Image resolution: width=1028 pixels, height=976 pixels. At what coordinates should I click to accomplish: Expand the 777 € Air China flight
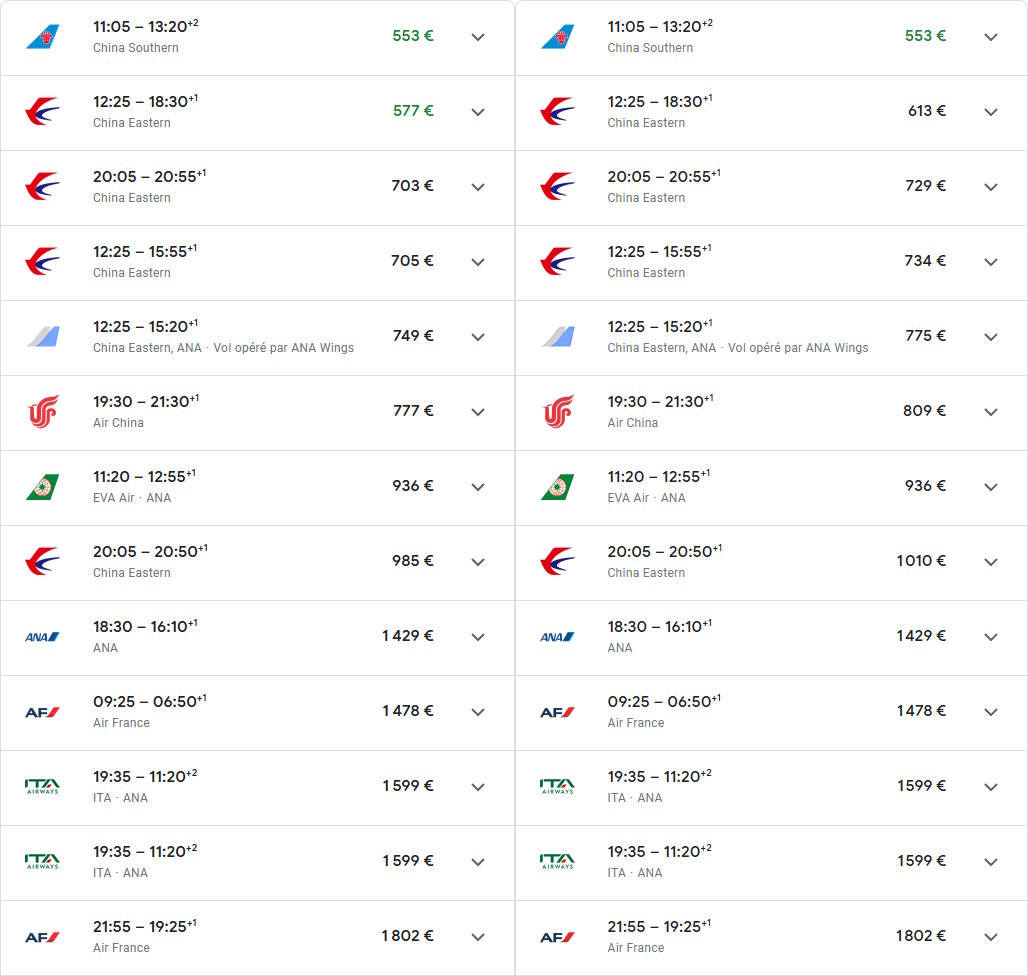(x=478, y=412)
